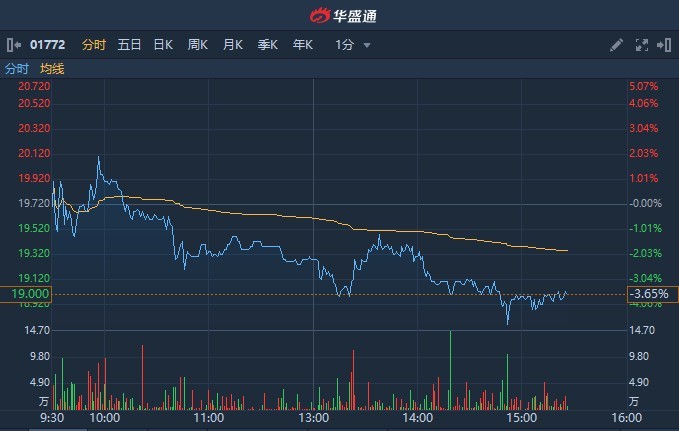This screenshot has height=431, width=679.
Task: Collapse the right side panel icon
Action: 664,45
